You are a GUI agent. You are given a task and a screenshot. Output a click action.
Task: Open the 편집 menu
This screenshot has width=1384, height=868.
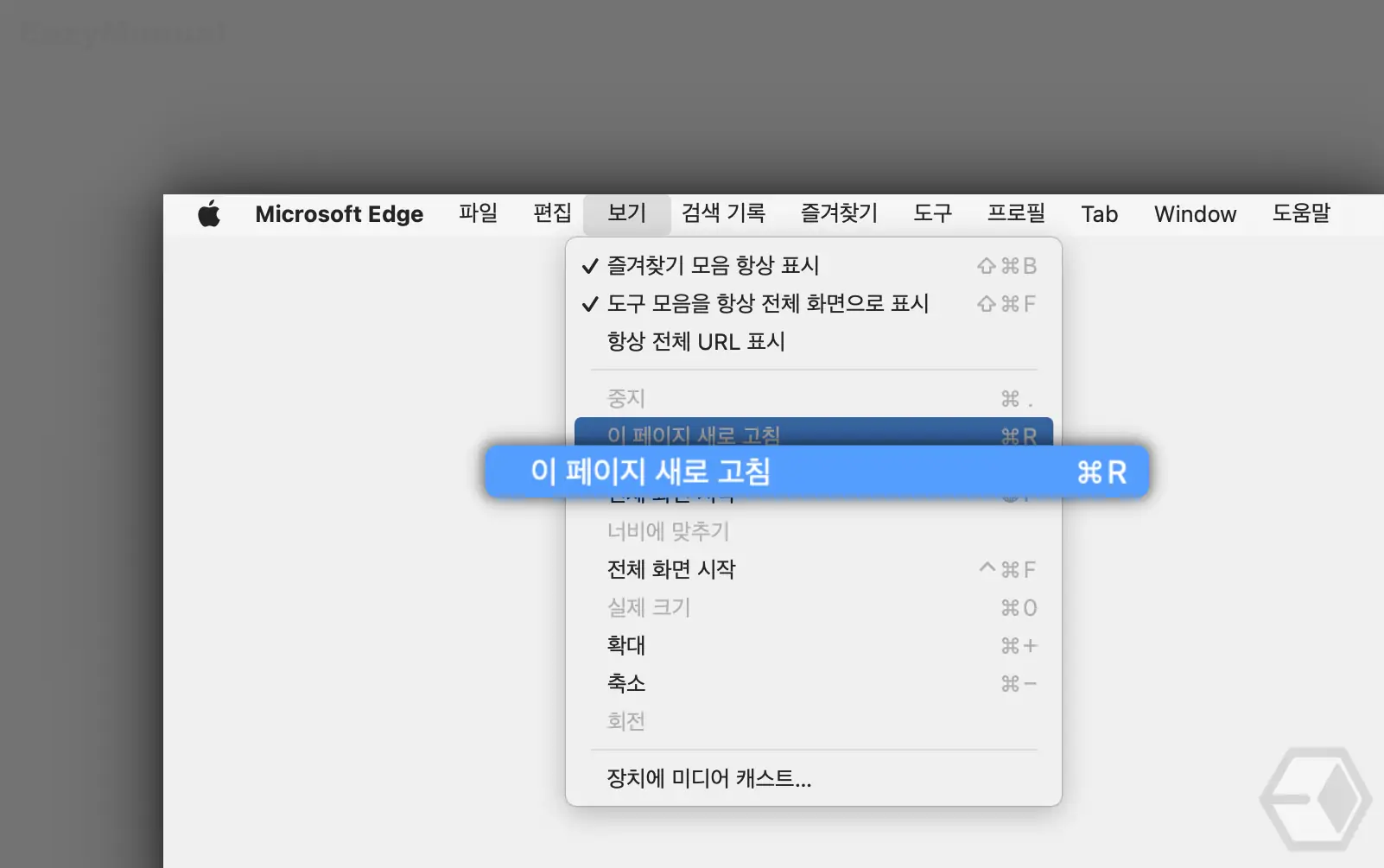[553, 213]
